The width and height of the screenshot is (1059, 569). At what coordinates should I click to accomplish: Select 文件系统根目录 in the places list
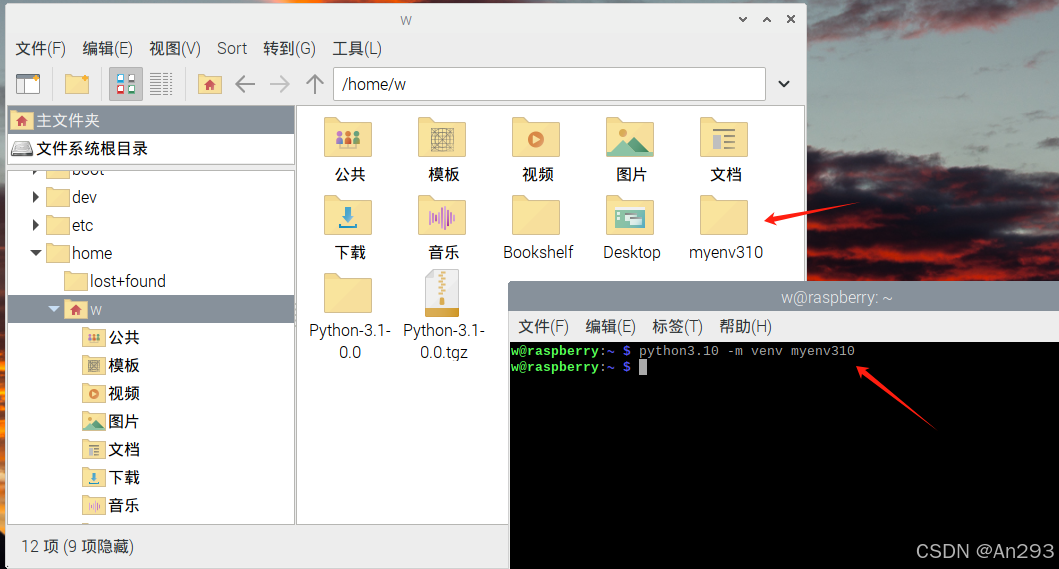point(151,149)
